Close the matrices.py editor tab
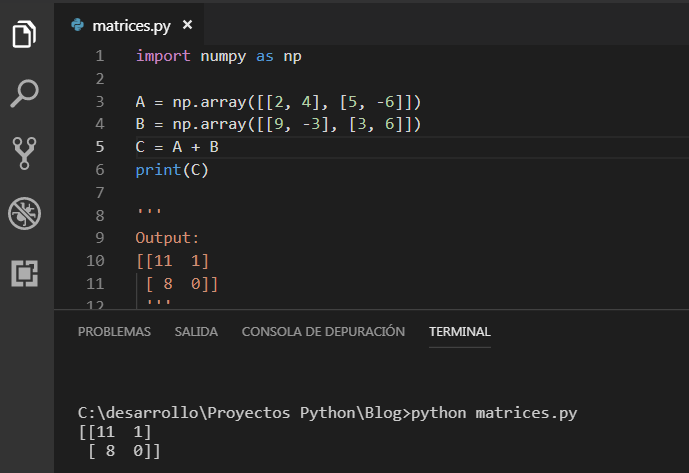This screenshot has height=473, width=689. click(x=187, y=25)
